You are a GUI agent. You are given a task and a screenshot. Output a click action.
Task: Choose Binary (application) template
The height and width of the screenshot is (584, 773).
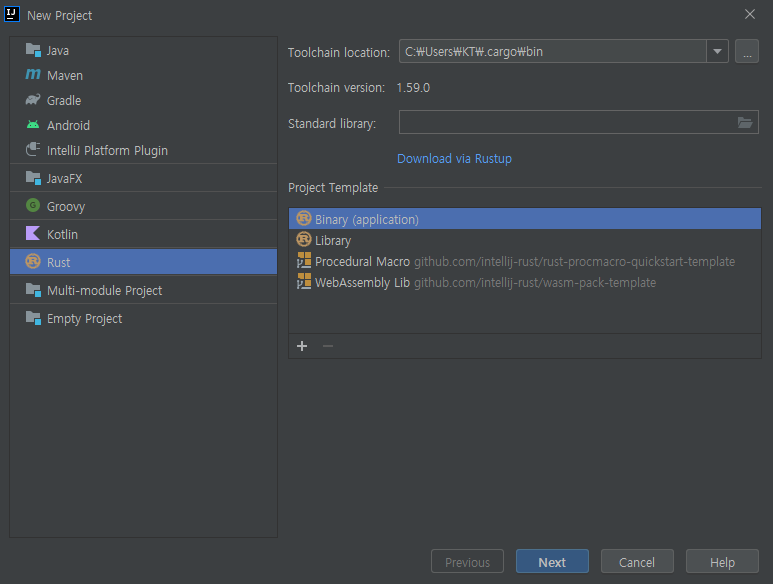pos(525,219)
